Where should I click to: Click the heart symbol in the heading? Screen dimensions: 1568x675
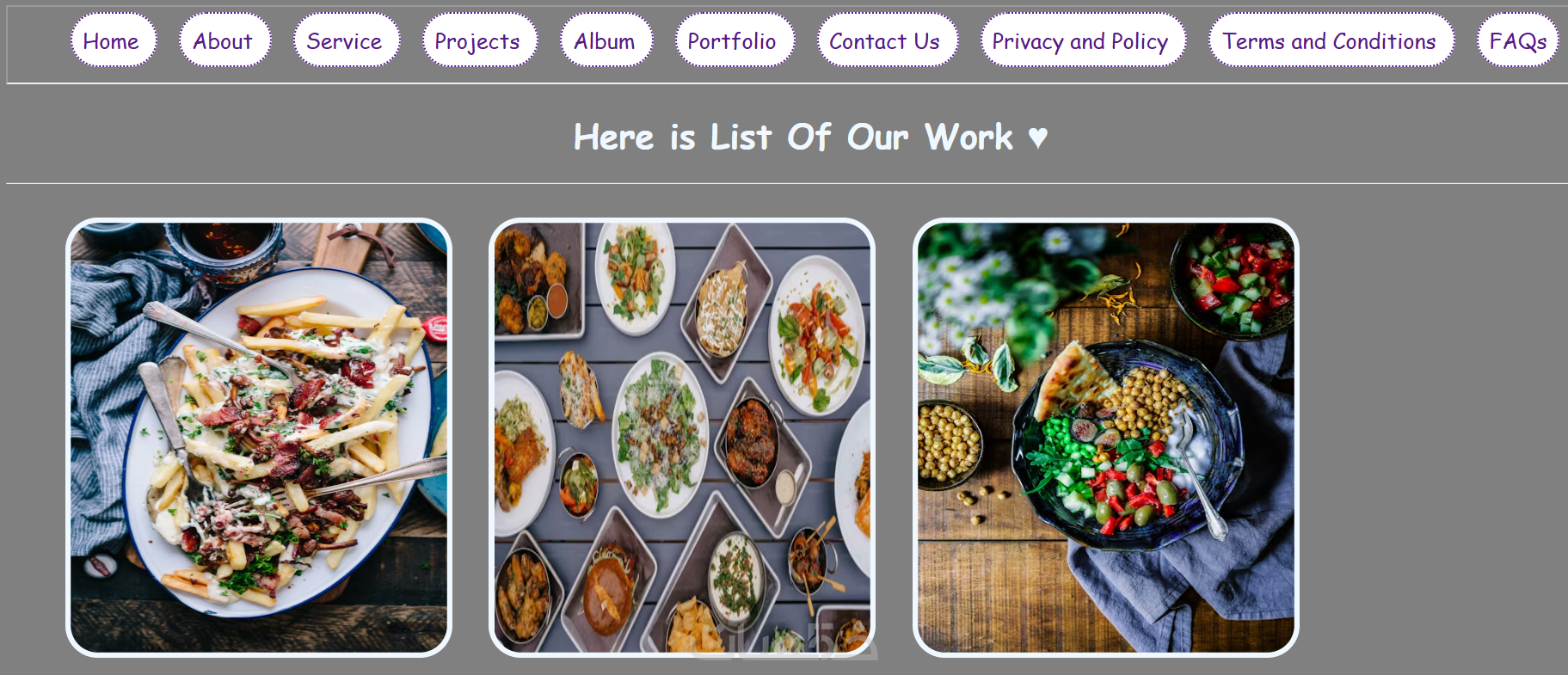(x=1038, y=138)
